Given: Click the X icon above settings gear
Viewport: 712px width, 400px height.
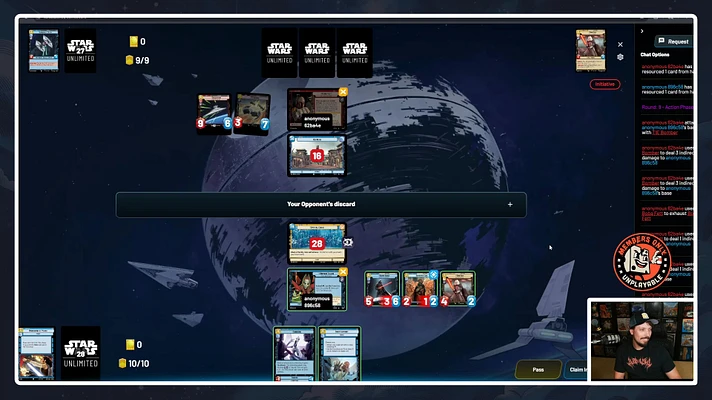Looking at the screenshot, I should (x=620, y=44).
